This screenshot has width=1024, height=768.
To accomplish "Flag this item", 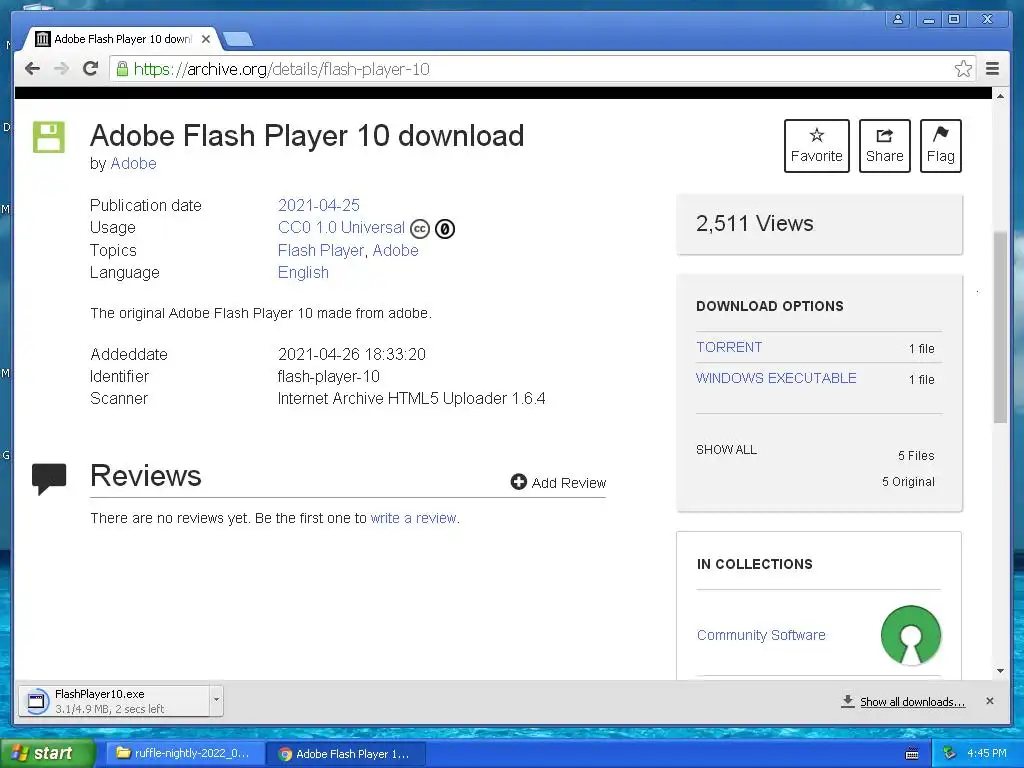I will click(x=940, y=146).
